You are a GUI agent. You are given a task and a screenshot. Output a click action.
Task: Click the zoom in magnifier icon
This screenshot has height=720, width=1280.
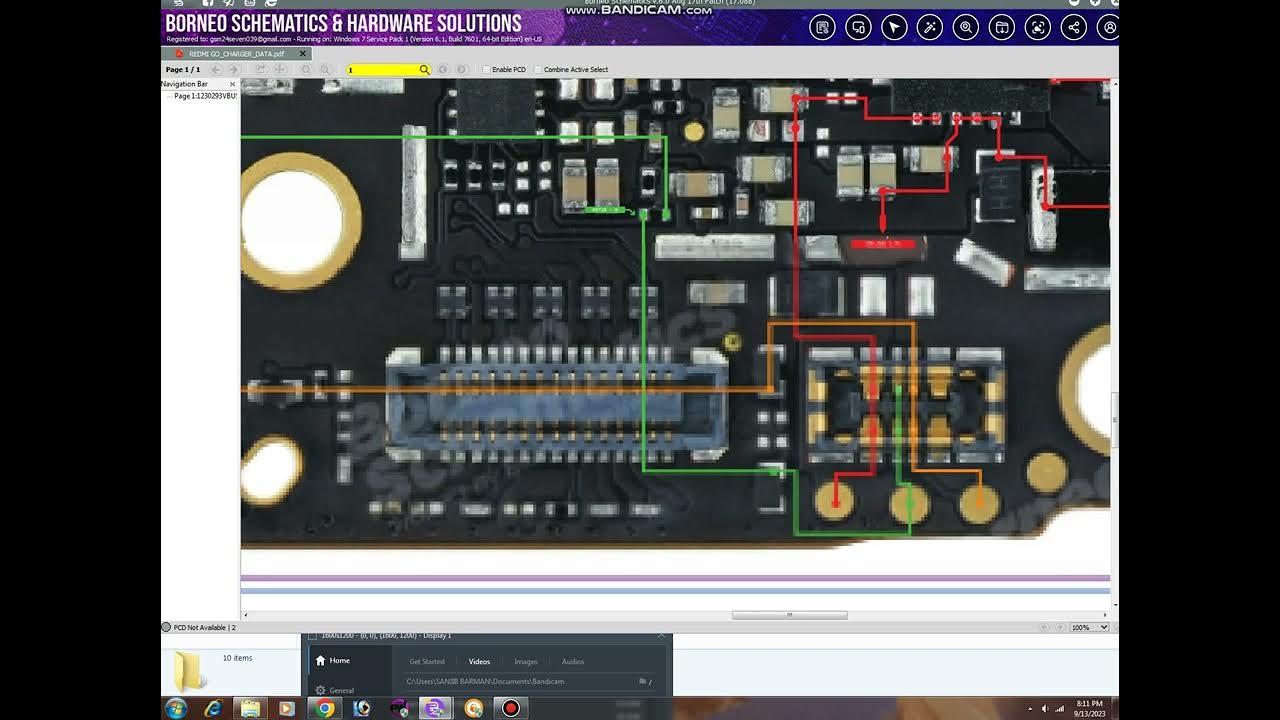click(x=325, y=70)
